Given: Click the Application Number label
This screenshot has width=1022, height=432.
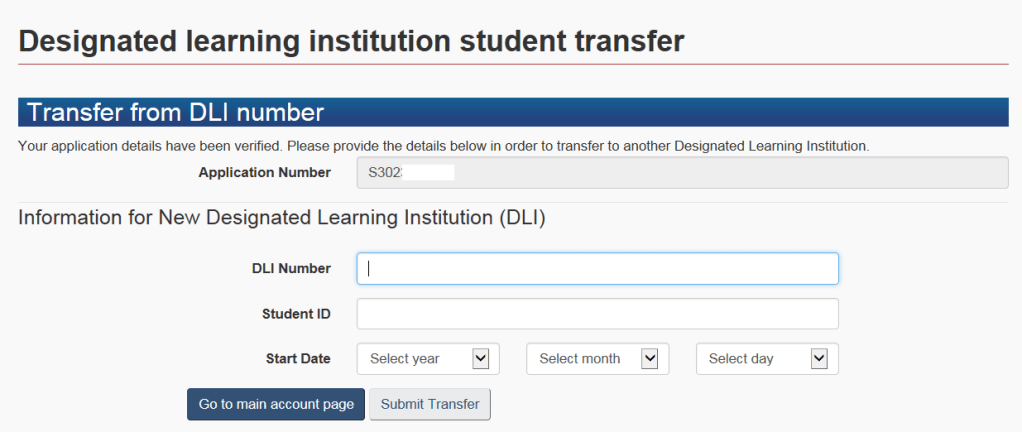Looking at the screenshot, I should coord(264,172).
